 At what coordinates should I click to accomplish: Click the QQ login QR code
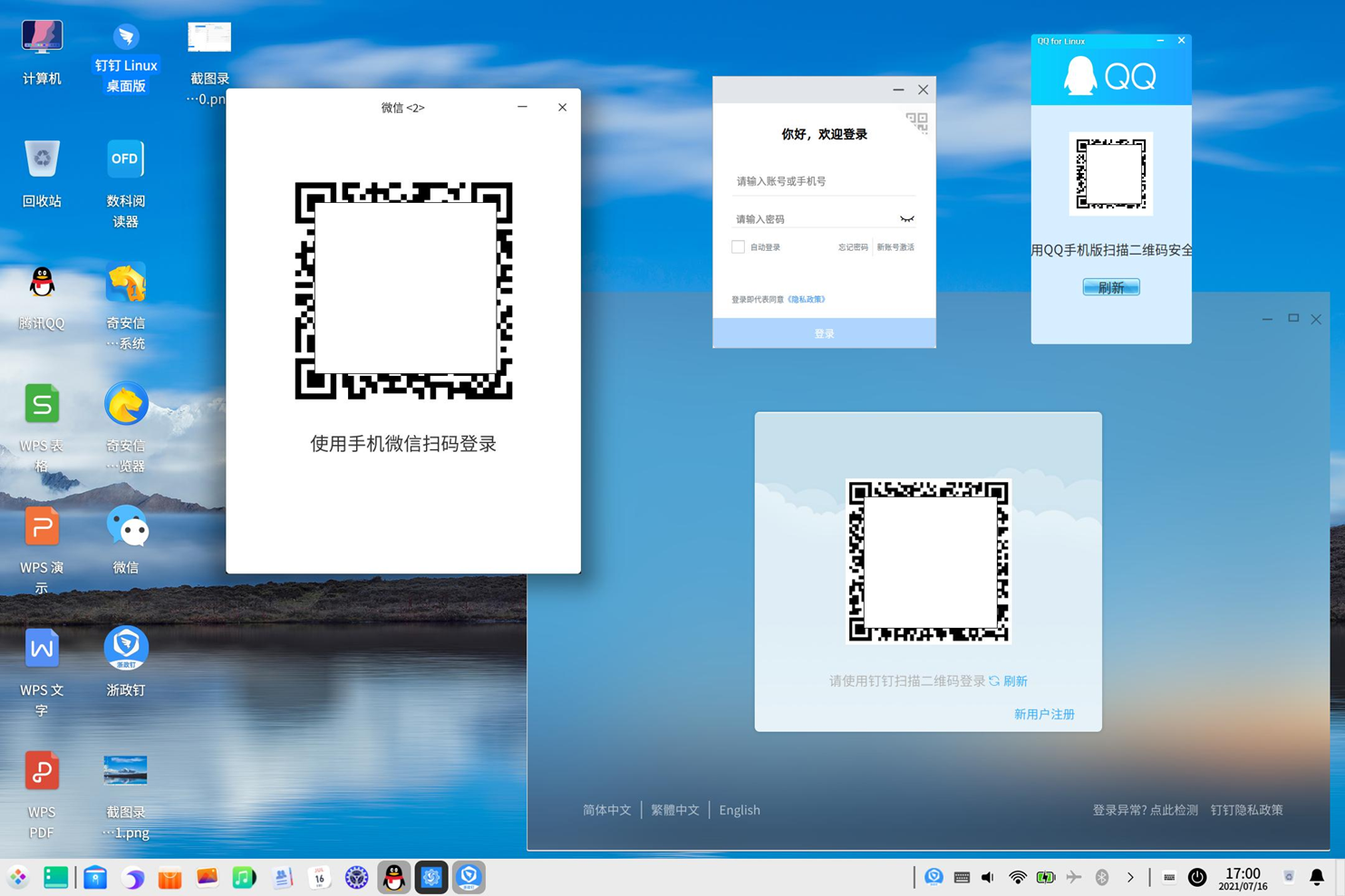(1111, 174)
